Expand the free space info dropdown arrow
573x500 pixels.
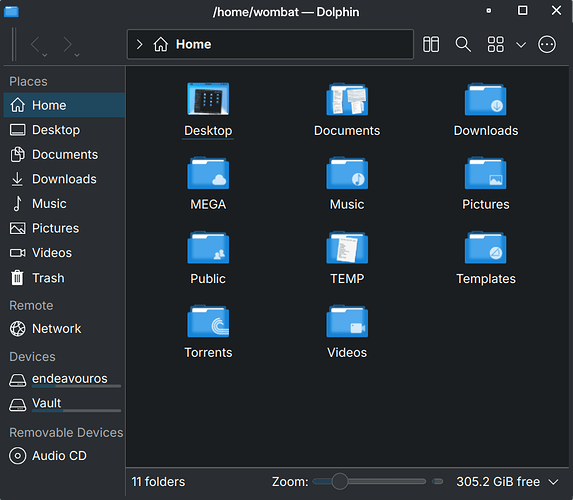554,482
